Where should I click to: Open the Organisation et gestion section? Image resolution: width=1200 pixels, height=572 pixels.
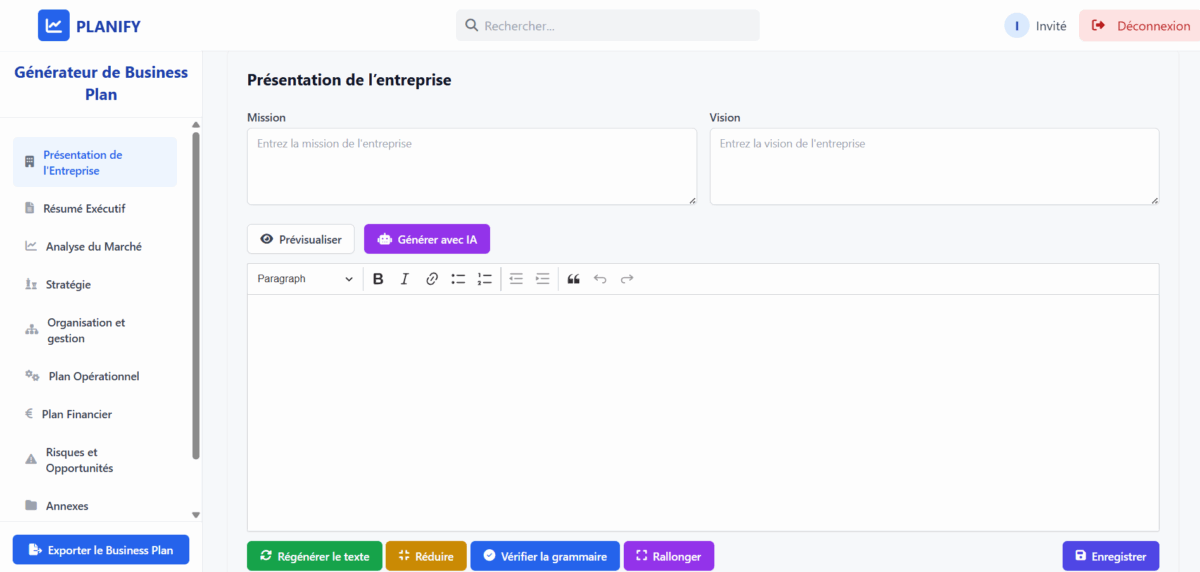tap(95, 330)
